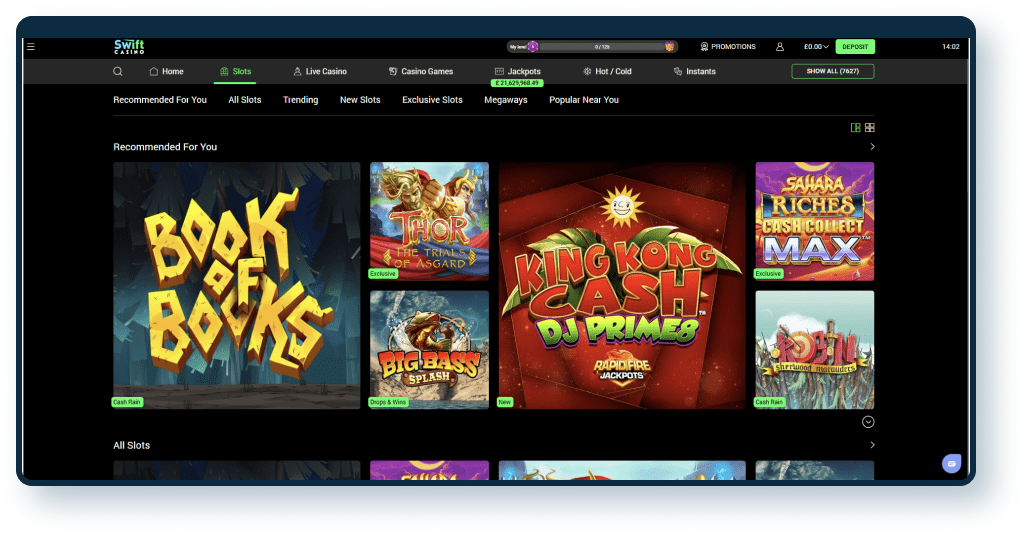
Task: Open the balance £0.00 dropdown
Action: pyautogui.click(x=816, y=47)
